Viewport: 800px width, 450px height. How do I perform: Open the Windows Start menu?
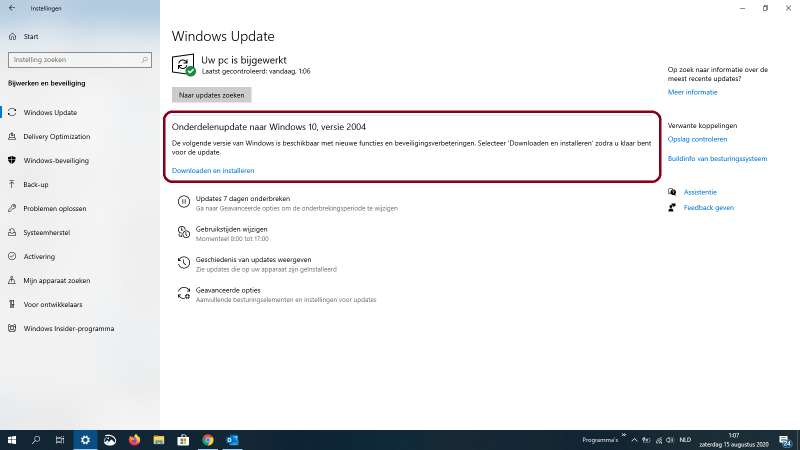pos(12,440)
